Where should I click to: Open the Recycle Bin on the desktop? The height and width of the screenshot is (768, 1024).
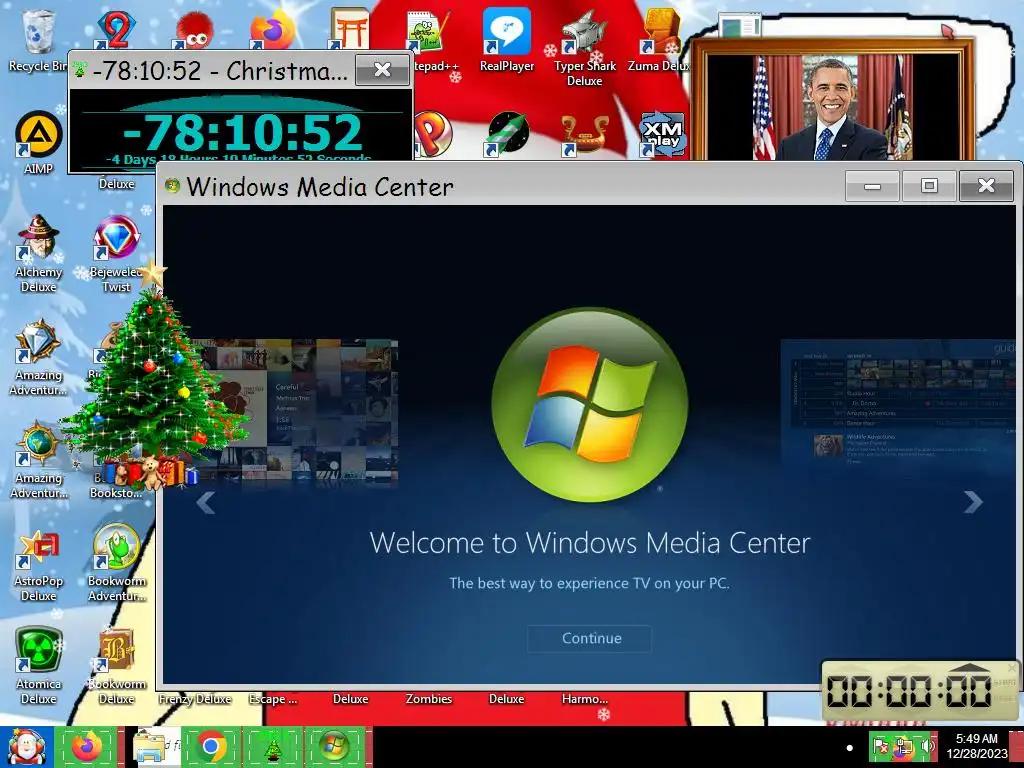click(38, 40)
